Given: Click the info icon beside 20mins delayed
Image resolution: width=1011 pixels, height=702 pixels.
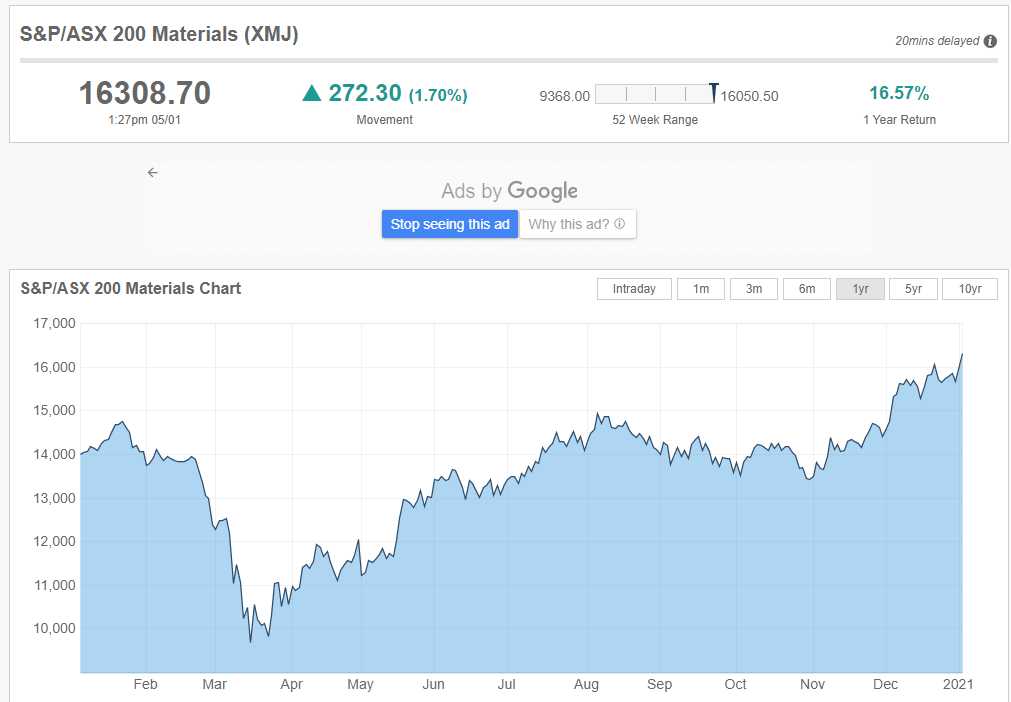Looking at the screenshot, I should 990,42.
